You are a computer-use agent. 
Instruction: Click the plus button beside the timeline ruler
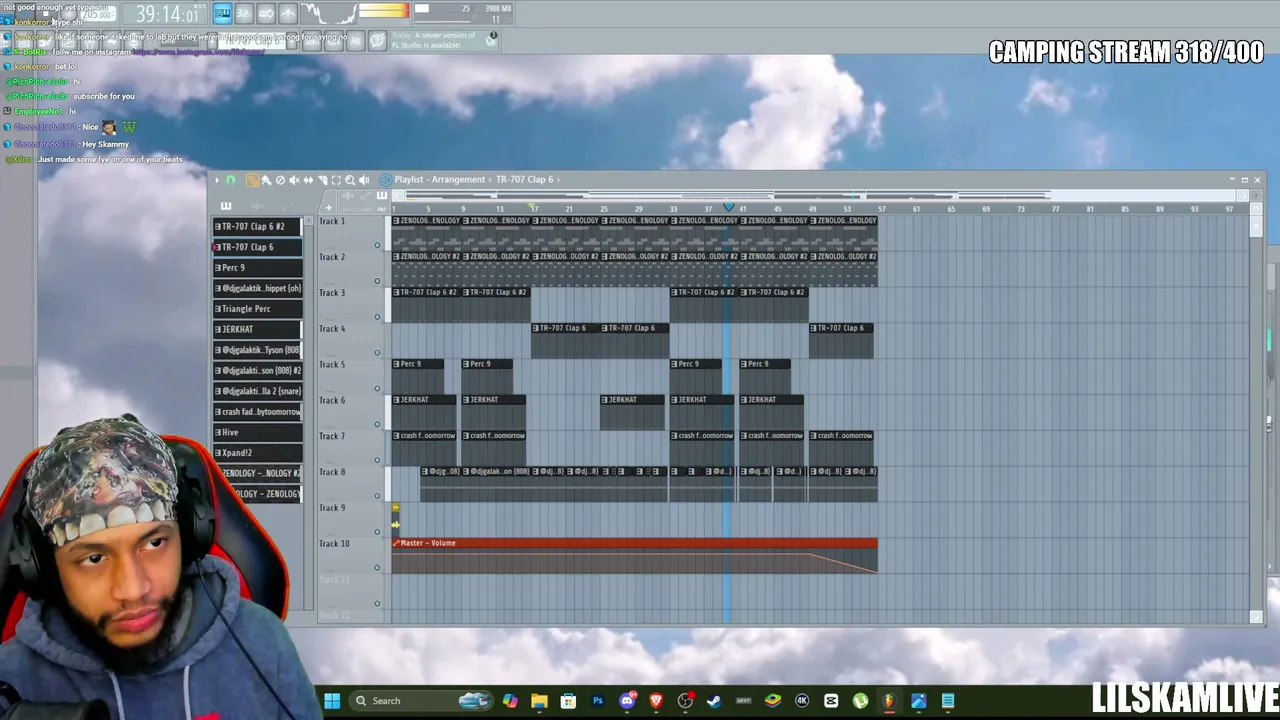click(328, 207)
